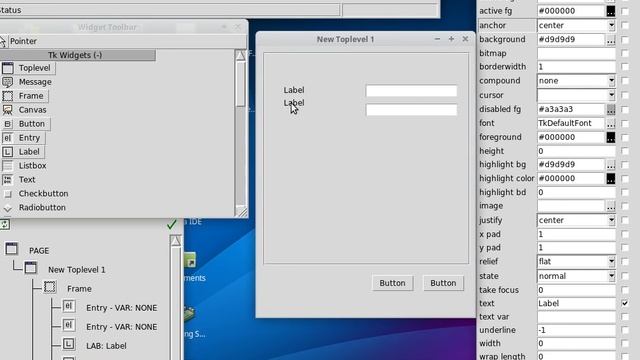This screenshot has width=640, height=360.
Task: Pick the Button widget icon
Action: click(x=8, y=124)
